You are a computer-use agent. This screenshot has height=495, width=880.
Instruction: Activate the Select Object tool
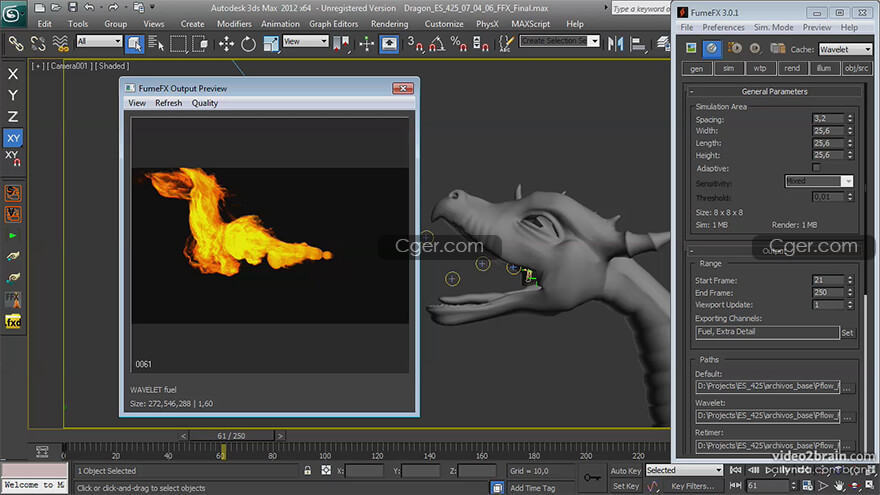[134, 43]
